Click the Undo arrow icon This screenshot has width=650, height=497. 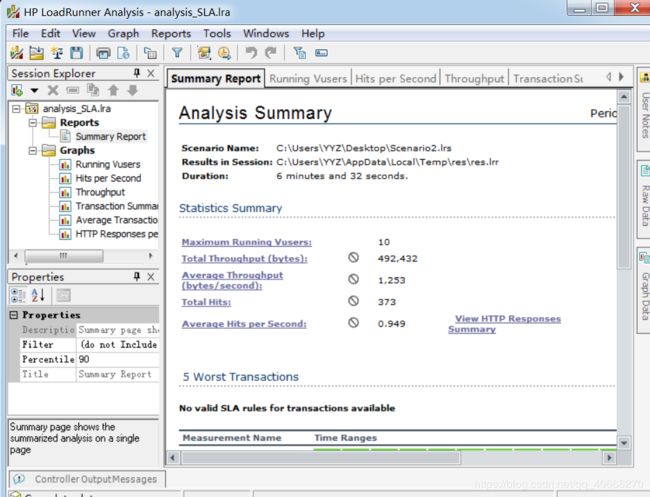(251, 53)
